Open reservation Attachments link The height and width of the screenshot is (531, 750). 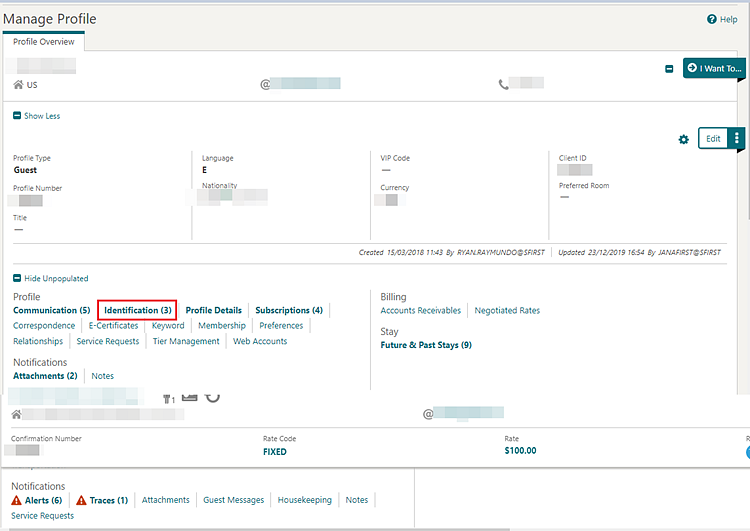(x=165, y=500)
